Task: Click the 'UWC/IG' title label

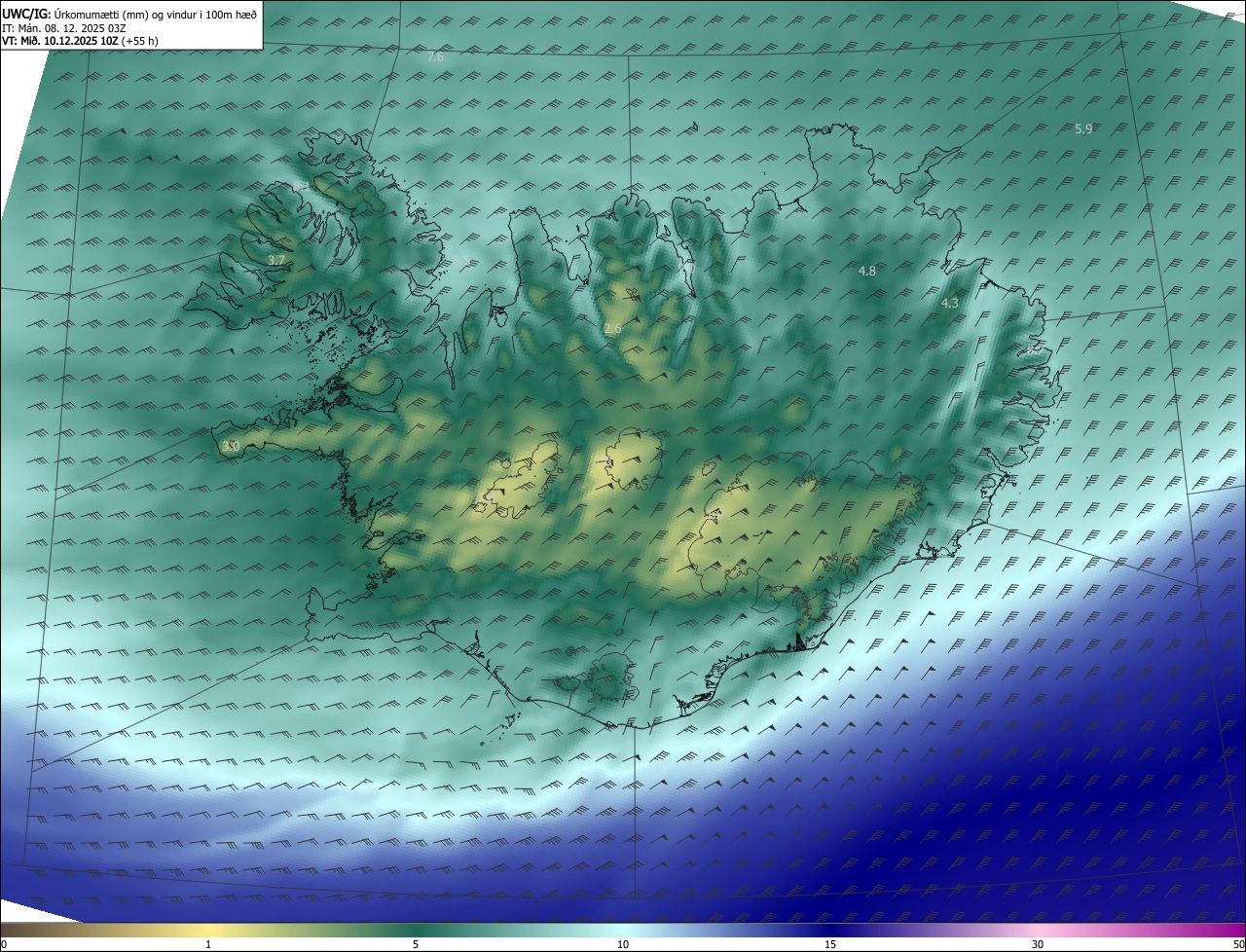Action: 26,15
